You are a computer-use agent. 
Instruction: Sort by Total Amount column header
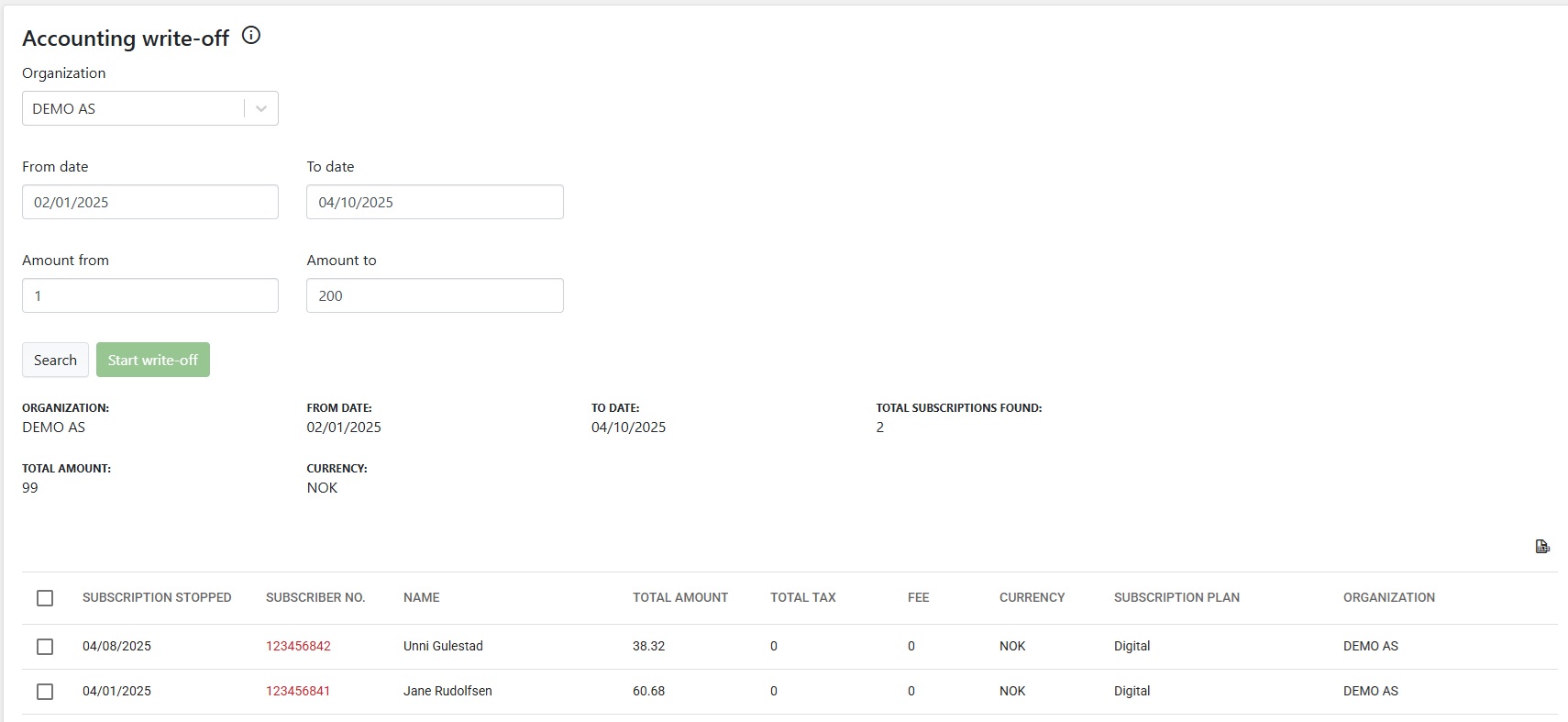pyautogui.click(x=679, y=597)
